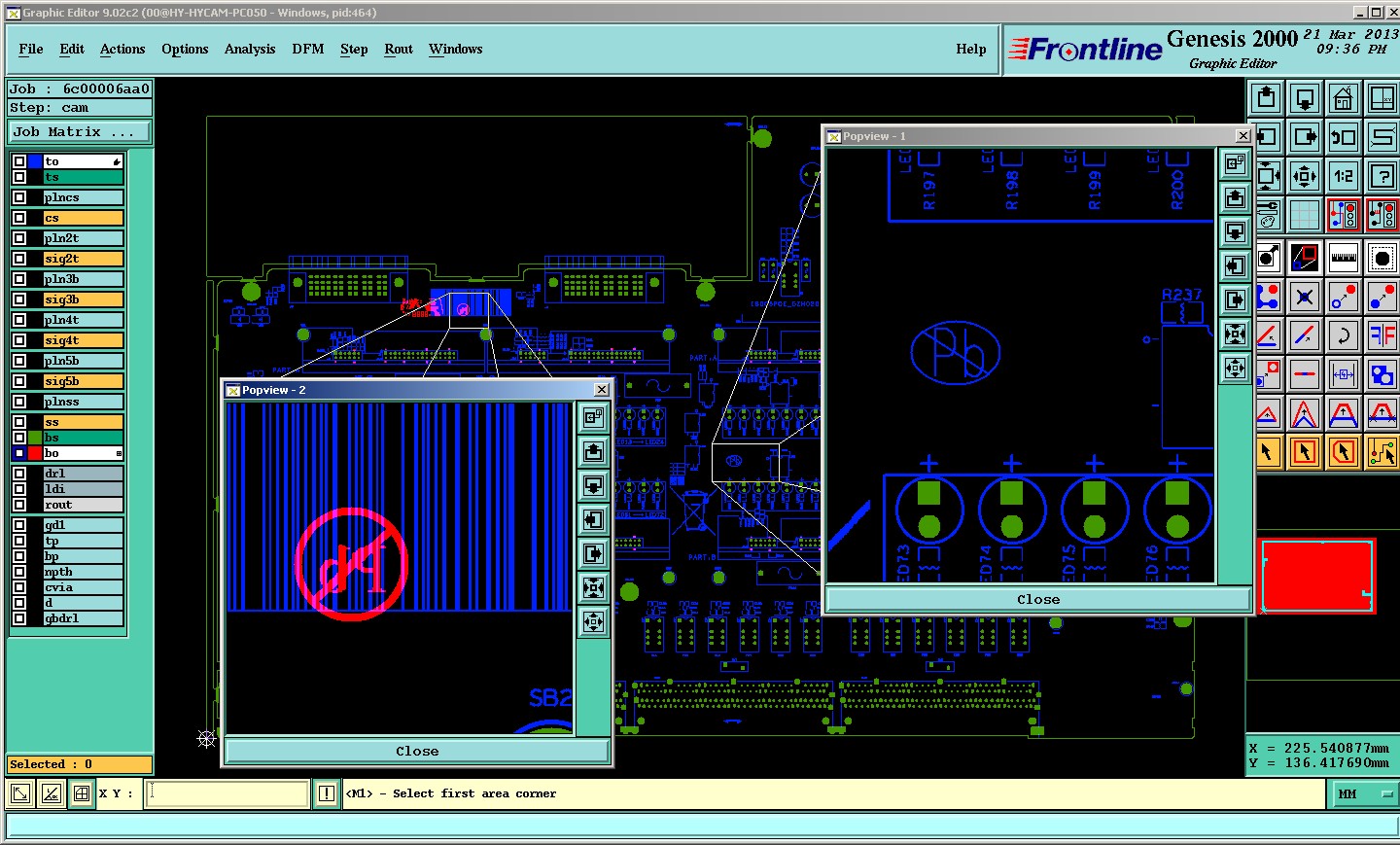This screenshot has width=1400, height=845.
Task: Click the two blue overlapping pads icon
Action: (x=1382, y=374)
